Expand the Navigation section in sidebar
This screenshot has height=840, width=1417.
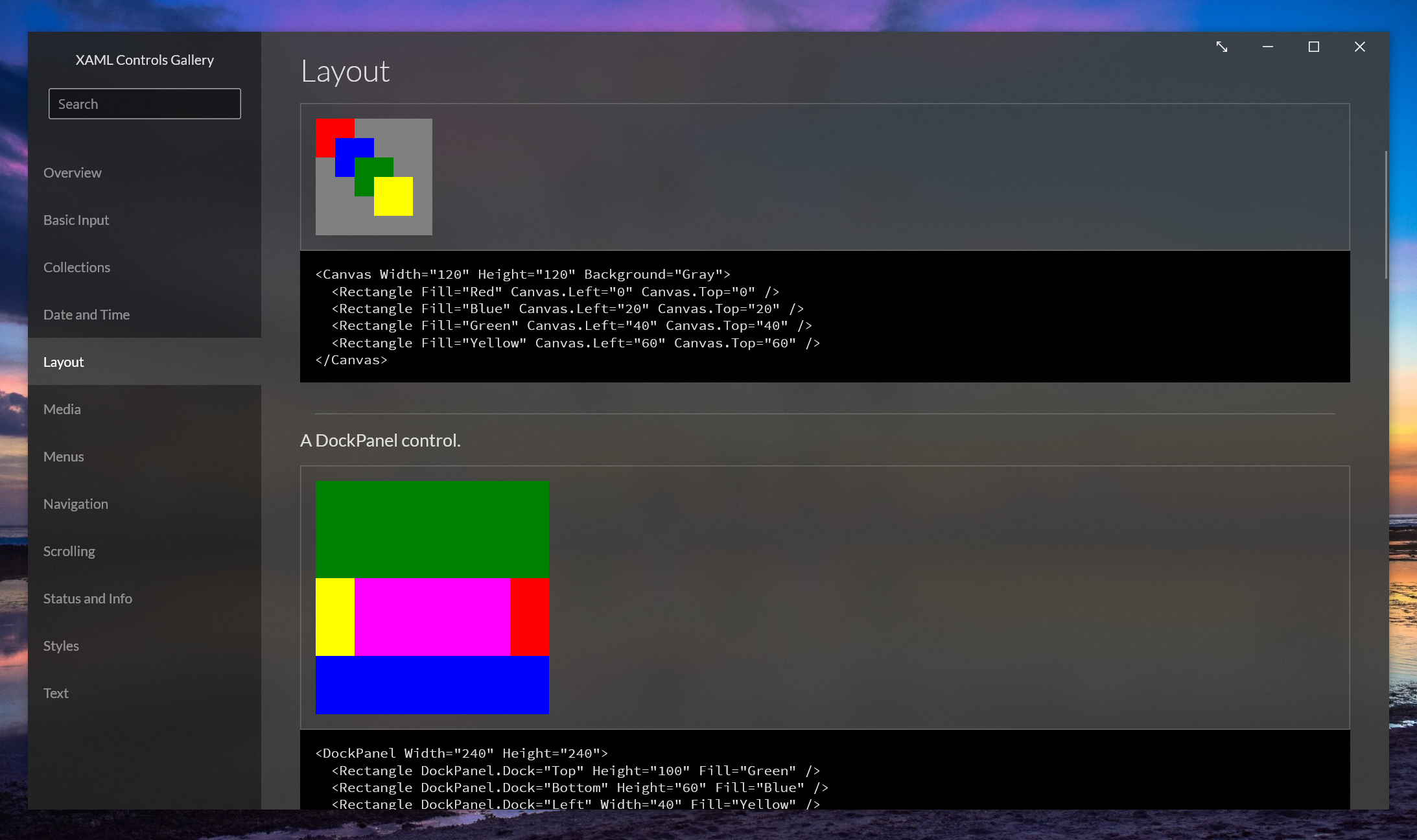point(75,503)
